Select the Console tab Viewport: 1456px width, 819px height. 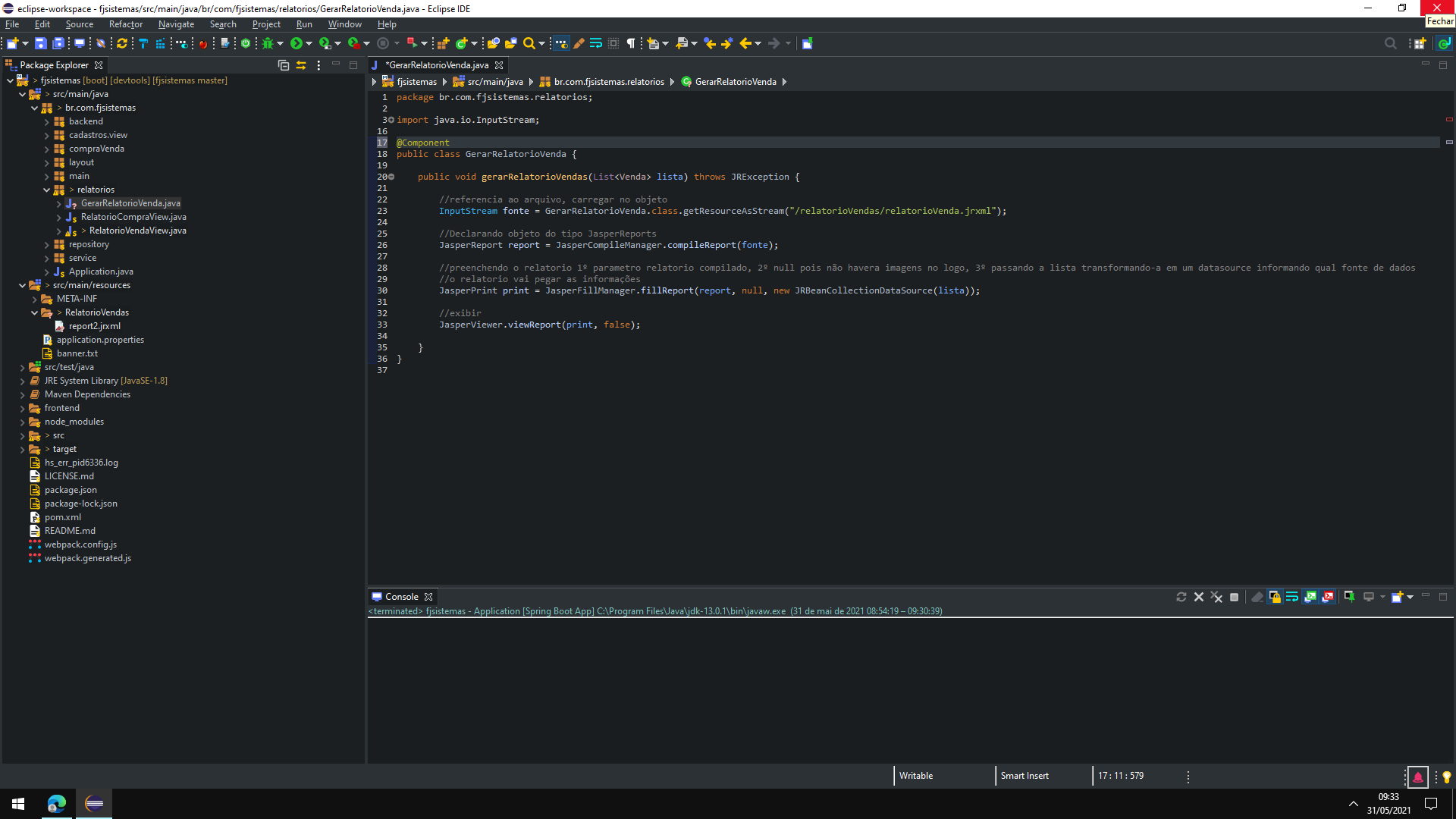point(401,598)
